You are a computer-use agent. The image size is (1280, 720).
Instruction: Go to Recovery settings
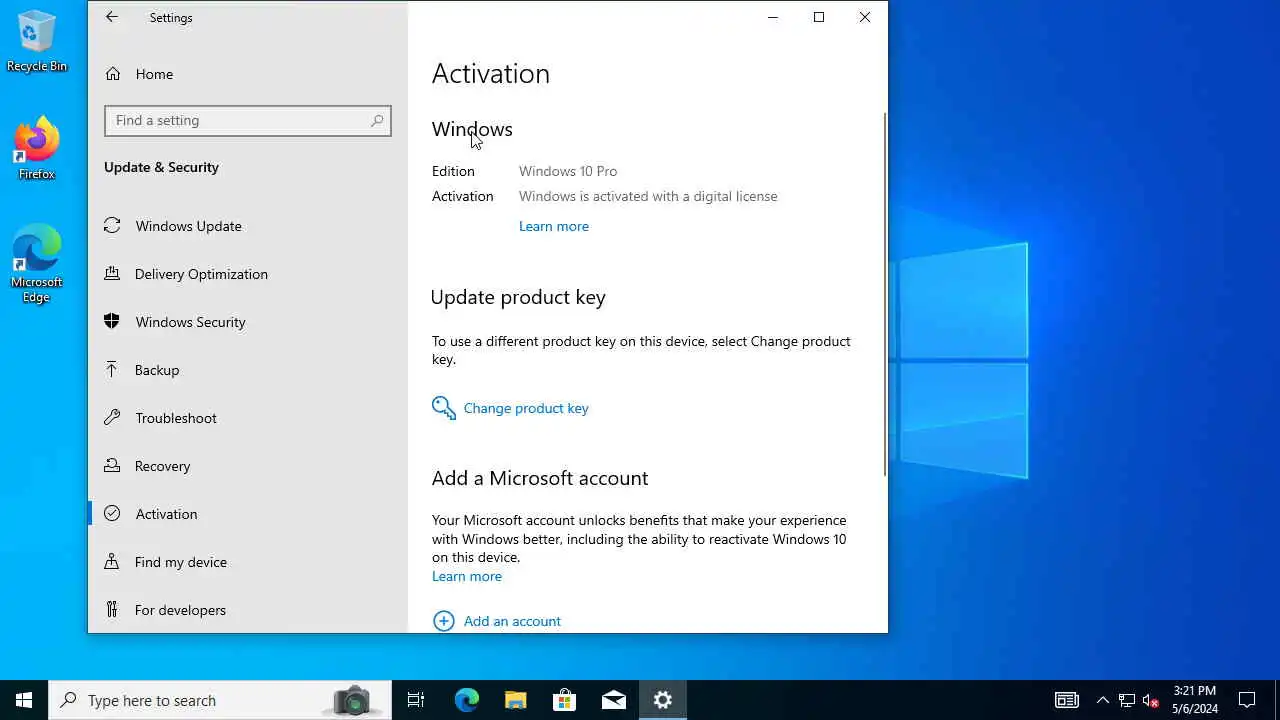point(248,466)
